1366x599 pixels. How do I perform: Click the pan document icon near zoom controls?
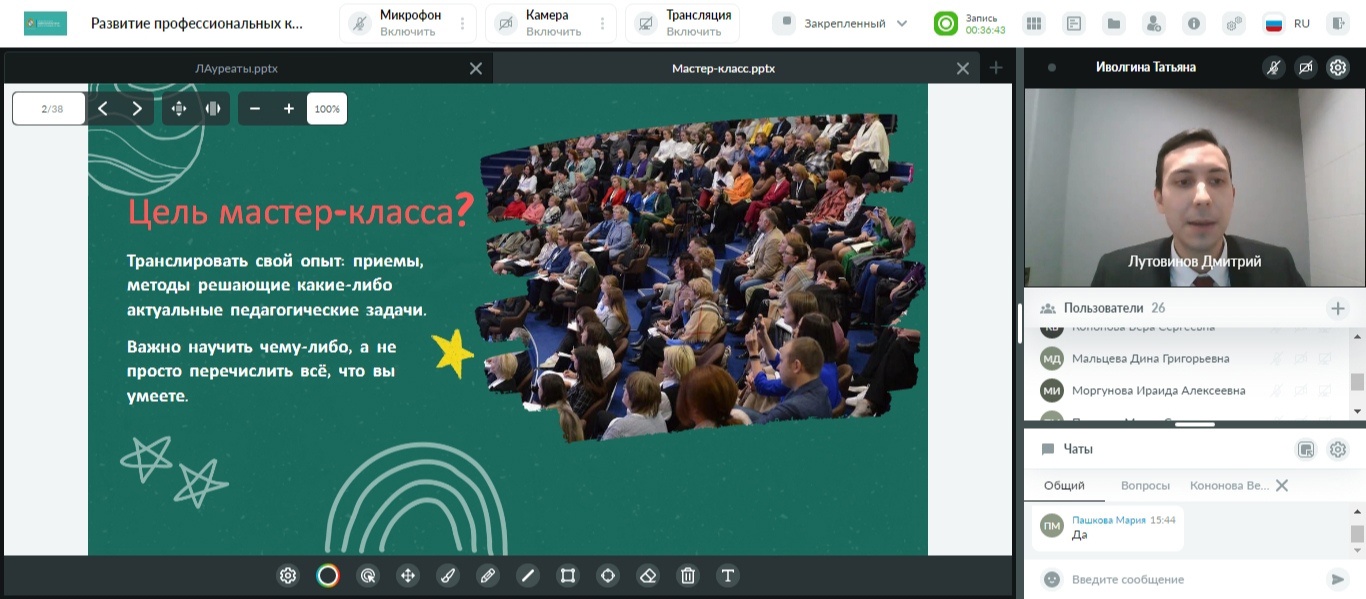pos(179,109)
